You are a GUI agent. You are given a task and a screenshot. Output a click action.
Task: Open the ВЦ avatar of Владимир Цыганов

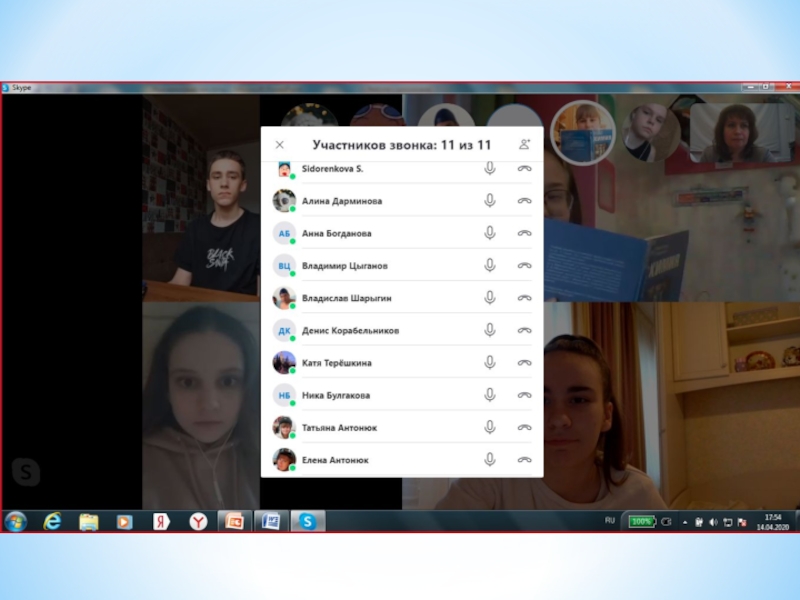click(284, 266)
